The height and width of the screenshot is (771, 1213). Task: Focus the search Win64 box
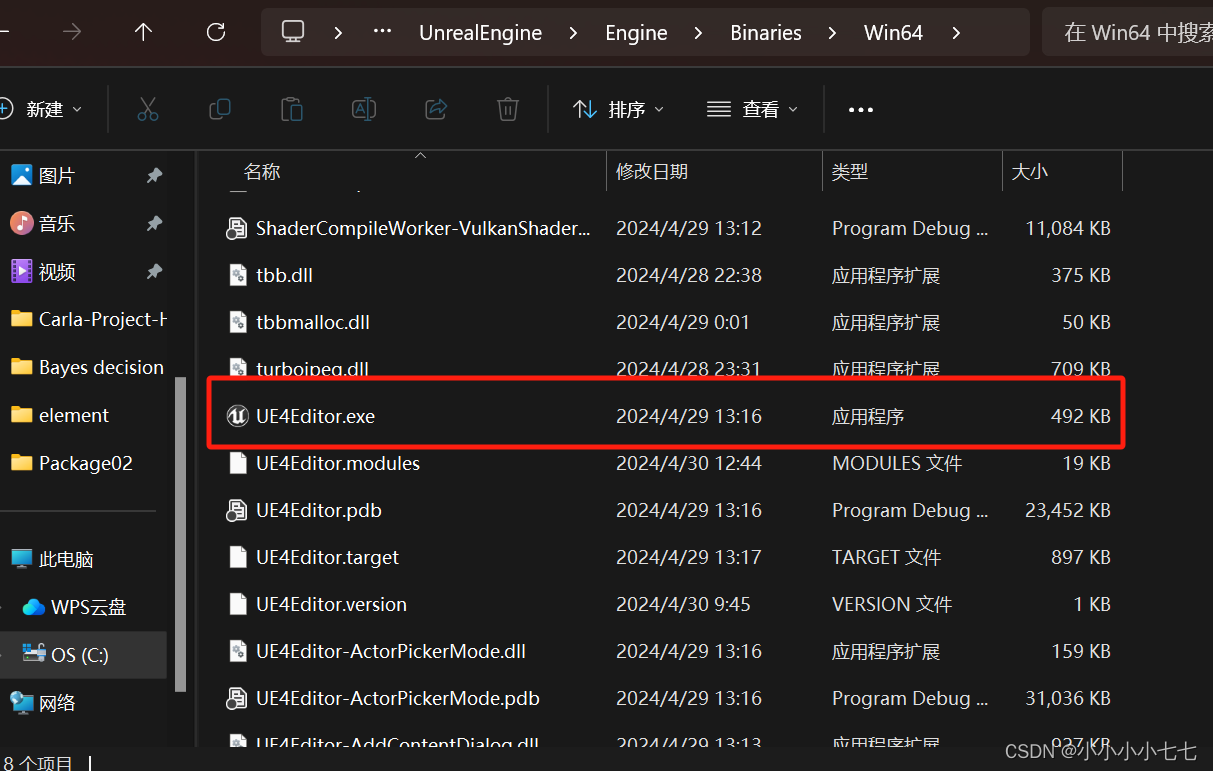tap(1127, 32)
